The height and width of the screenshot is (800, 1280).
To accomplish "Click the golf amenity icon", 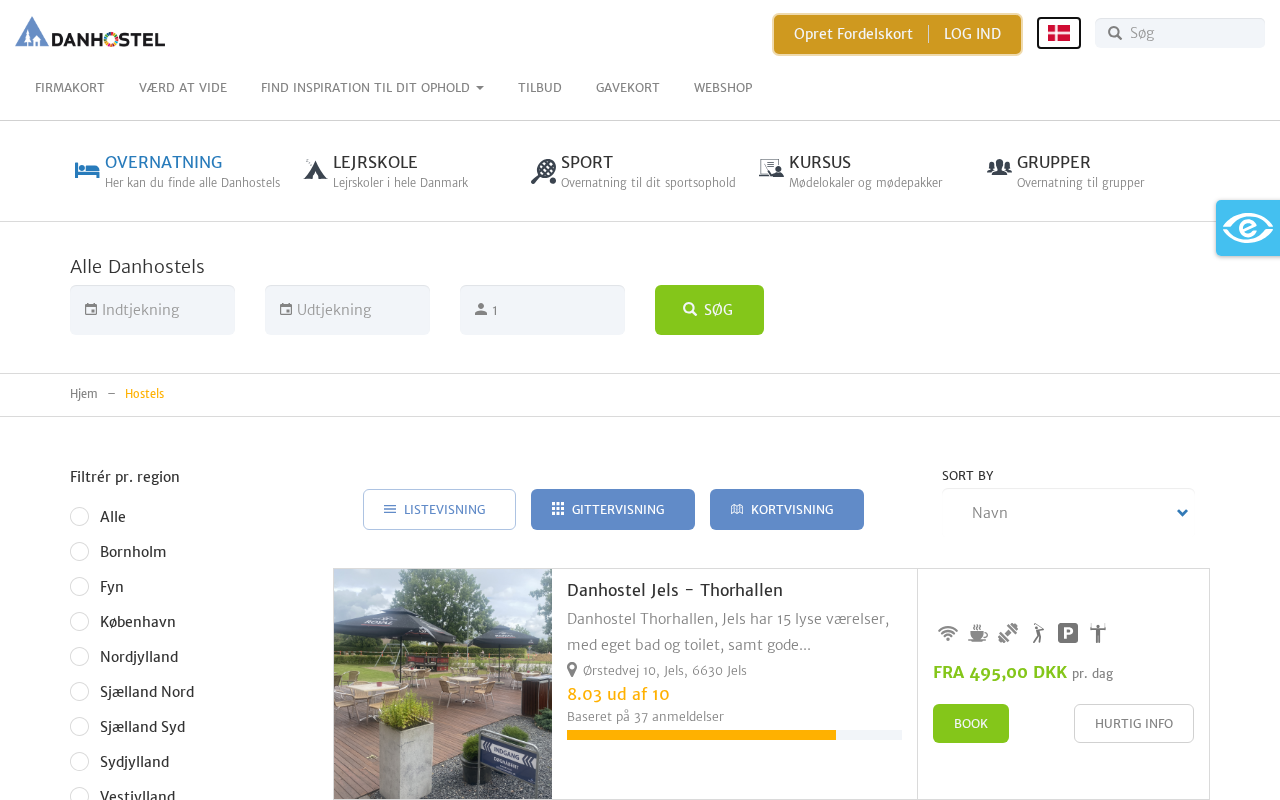I will (1038, 633).
